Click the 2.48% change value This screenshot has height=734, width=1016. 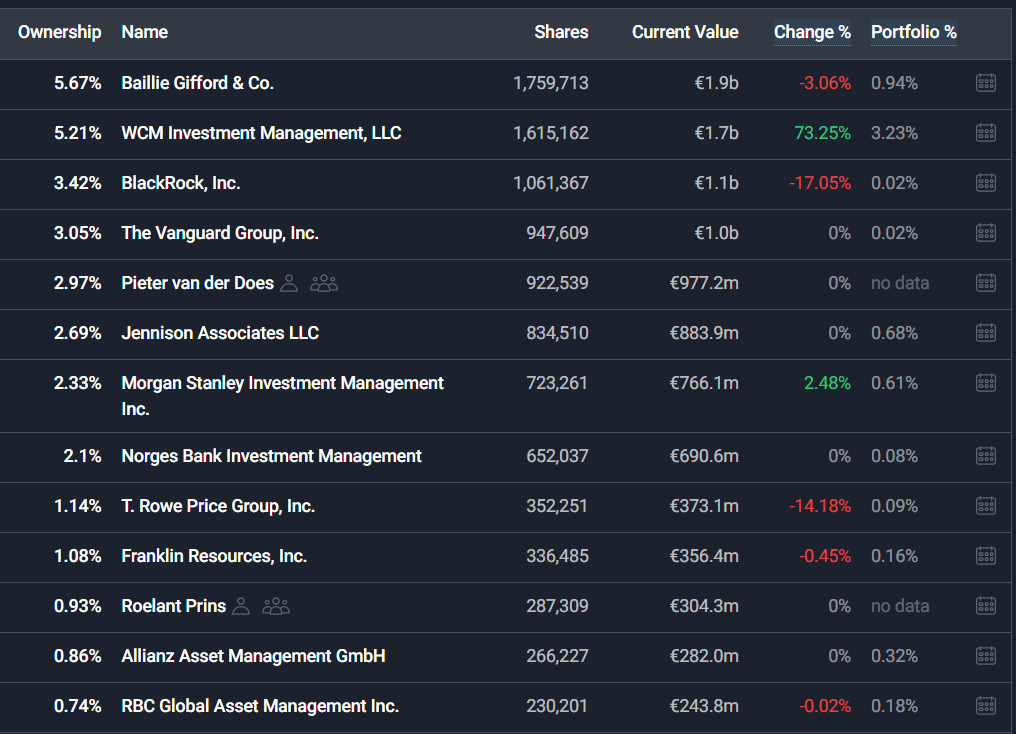[827, 383]
